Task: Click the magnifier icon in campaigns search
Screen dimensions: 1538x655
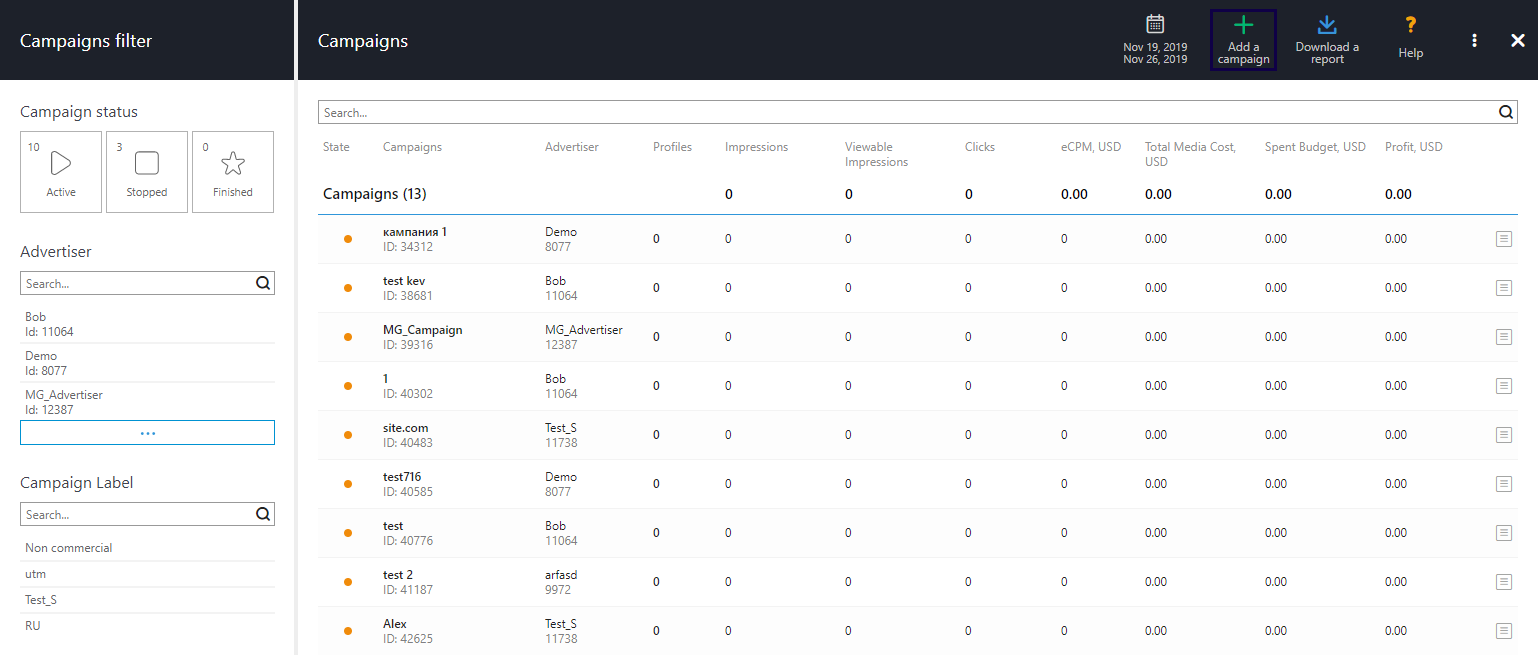Action: (1506, 113)
